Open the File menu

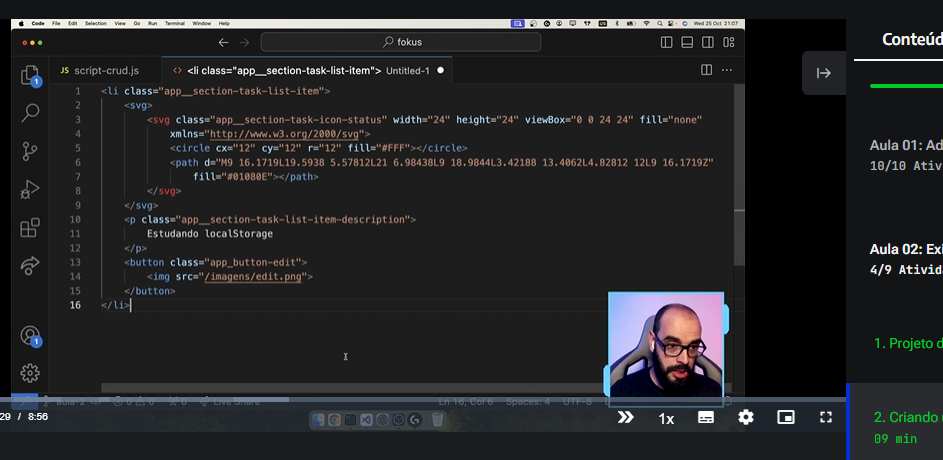coord(56,23)
